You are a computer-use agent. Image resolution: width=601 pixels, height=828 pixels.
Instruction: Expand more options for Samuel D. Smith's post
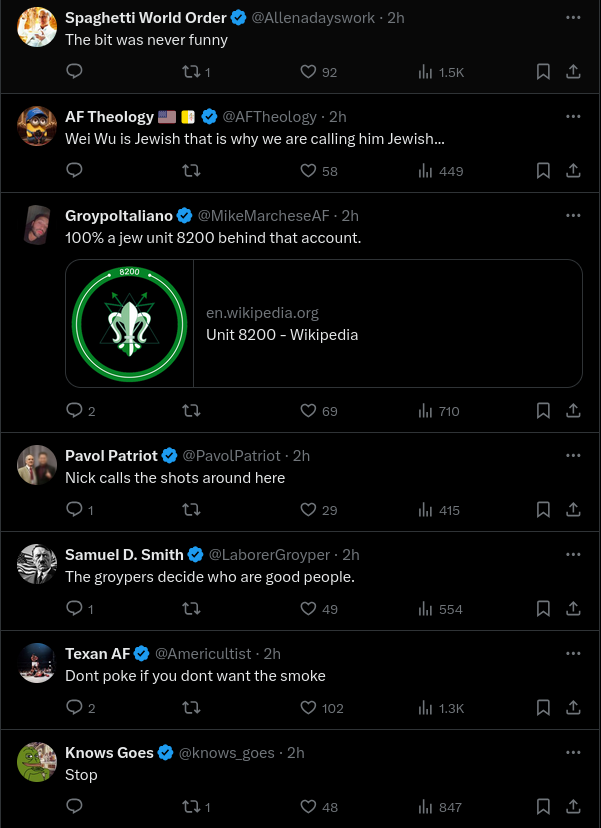pos(573,554)
